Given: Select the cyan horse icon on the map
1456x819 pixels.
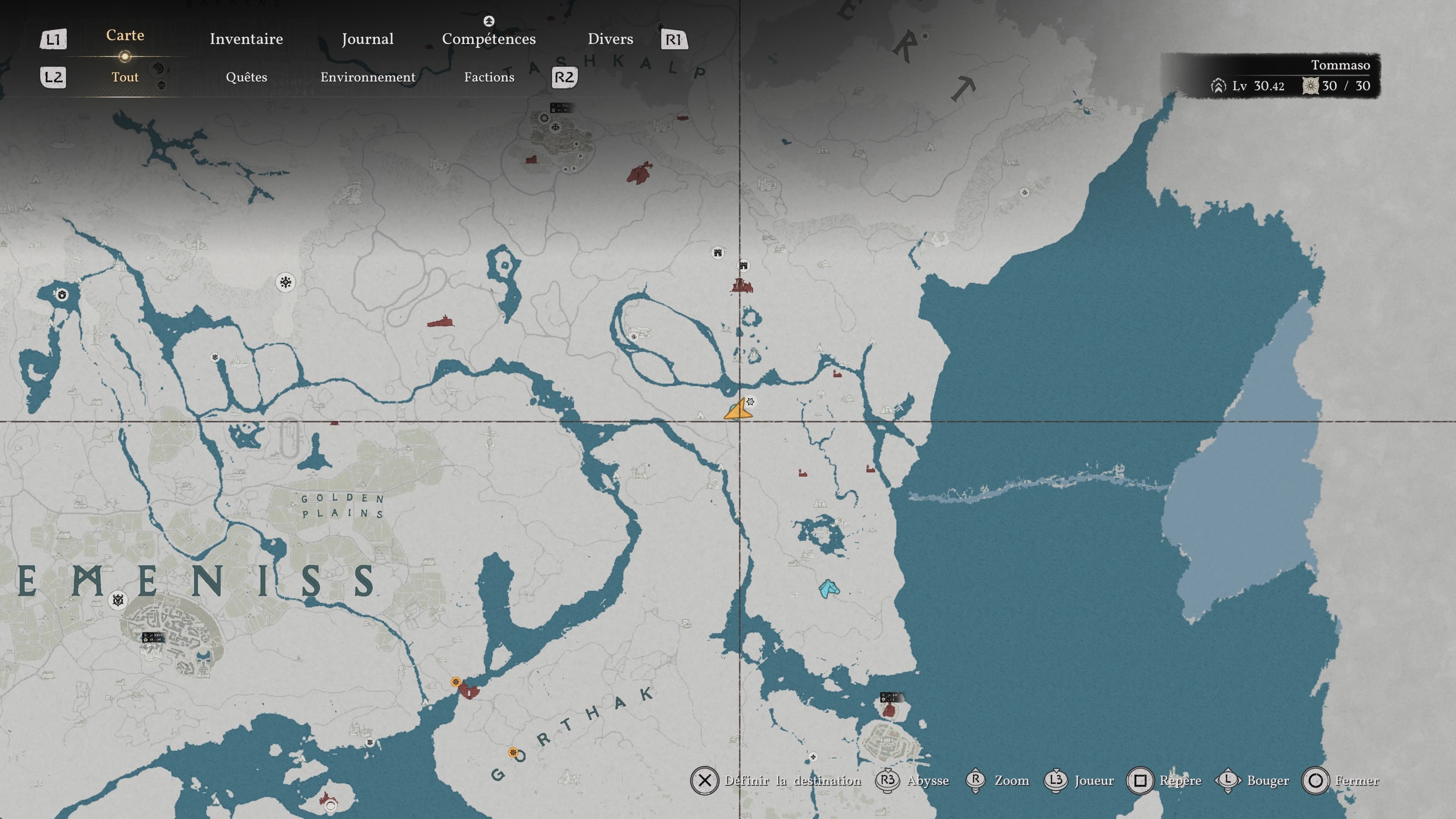Looking at the screenshot, I should point(828,588).
